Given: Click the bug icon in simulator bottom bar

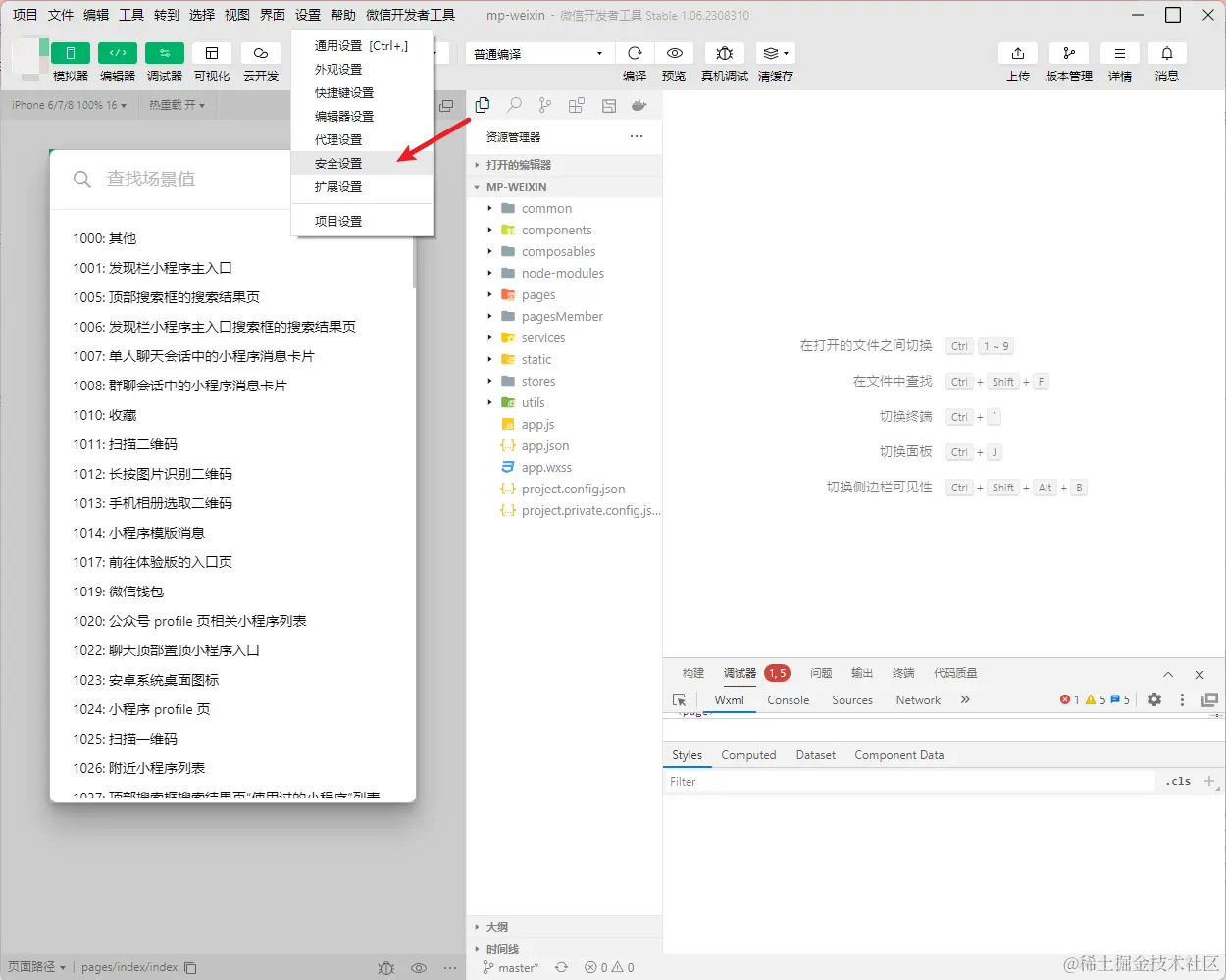Looking at the screenshot, I should [x=386, y=968].
